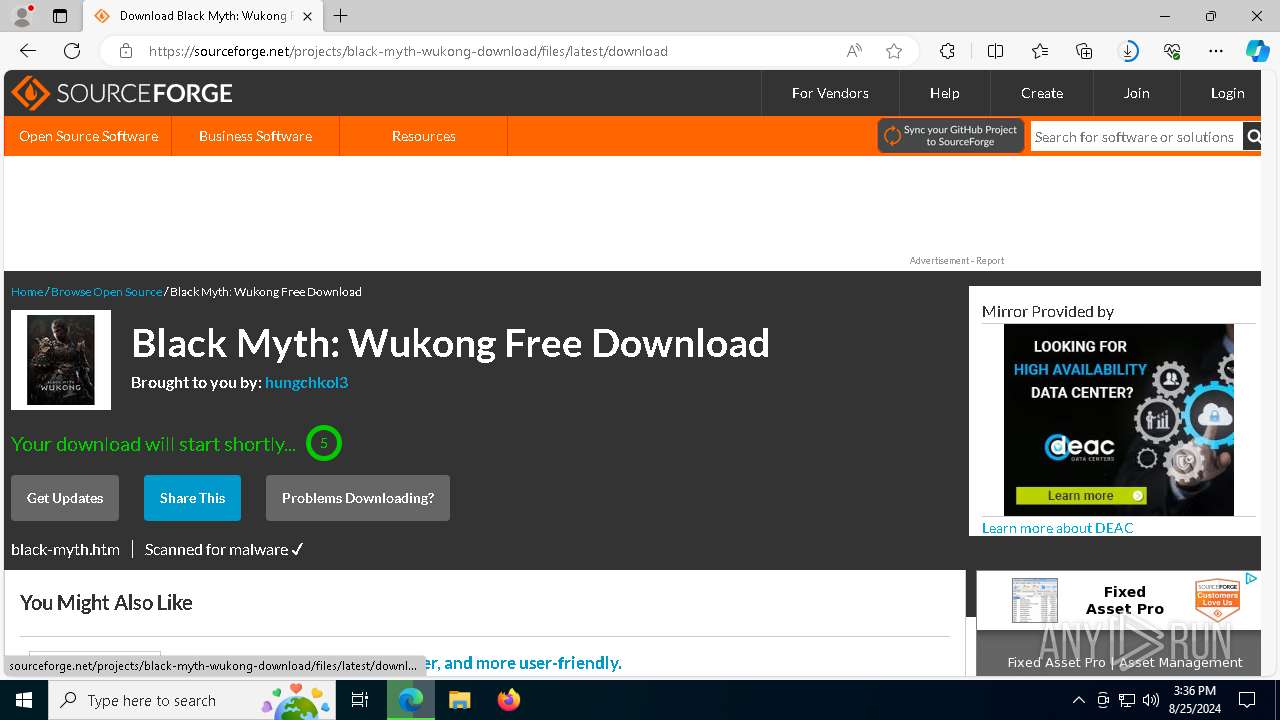Follow the Home breadcrumb link

point(27,292)
